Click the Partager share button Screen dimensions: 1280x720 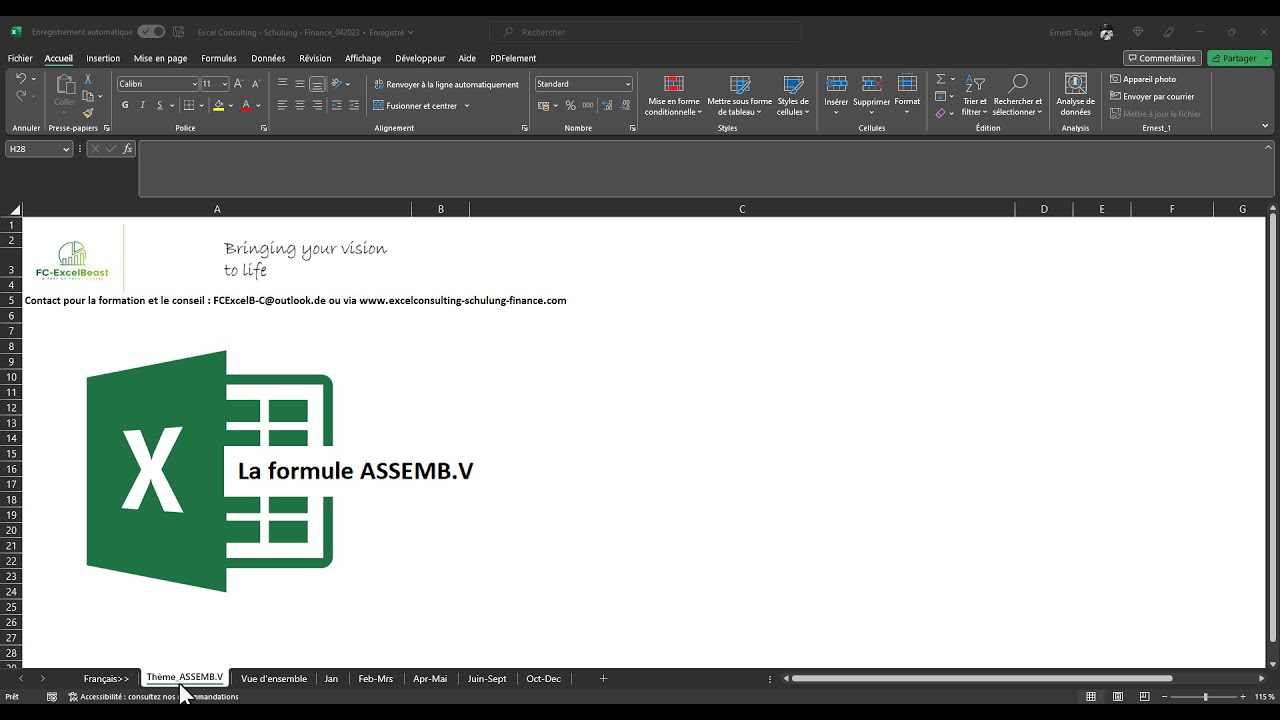point(1239,58)
